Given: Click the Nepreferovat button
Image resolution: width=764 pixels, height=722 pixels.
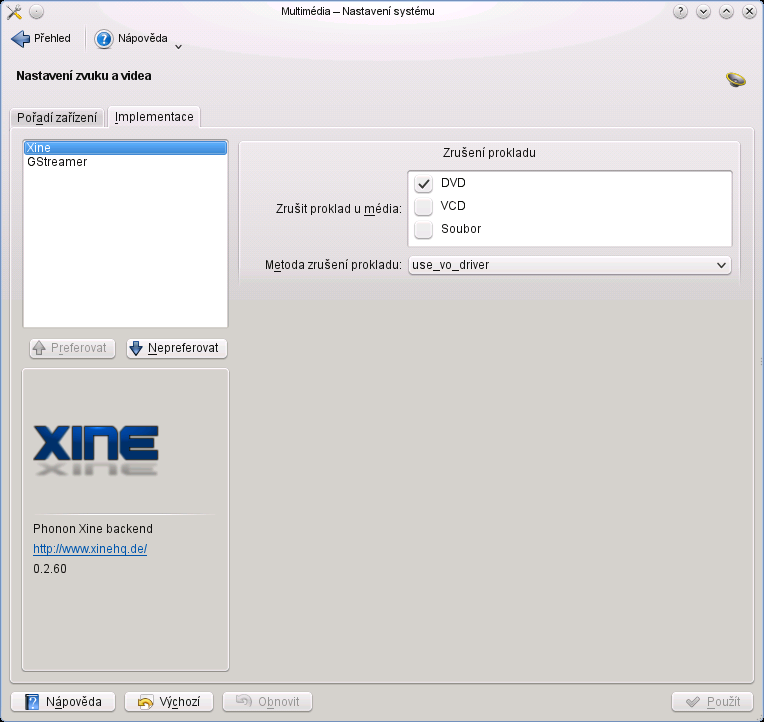Looking at the screenshot, I should tap(177, 348).
